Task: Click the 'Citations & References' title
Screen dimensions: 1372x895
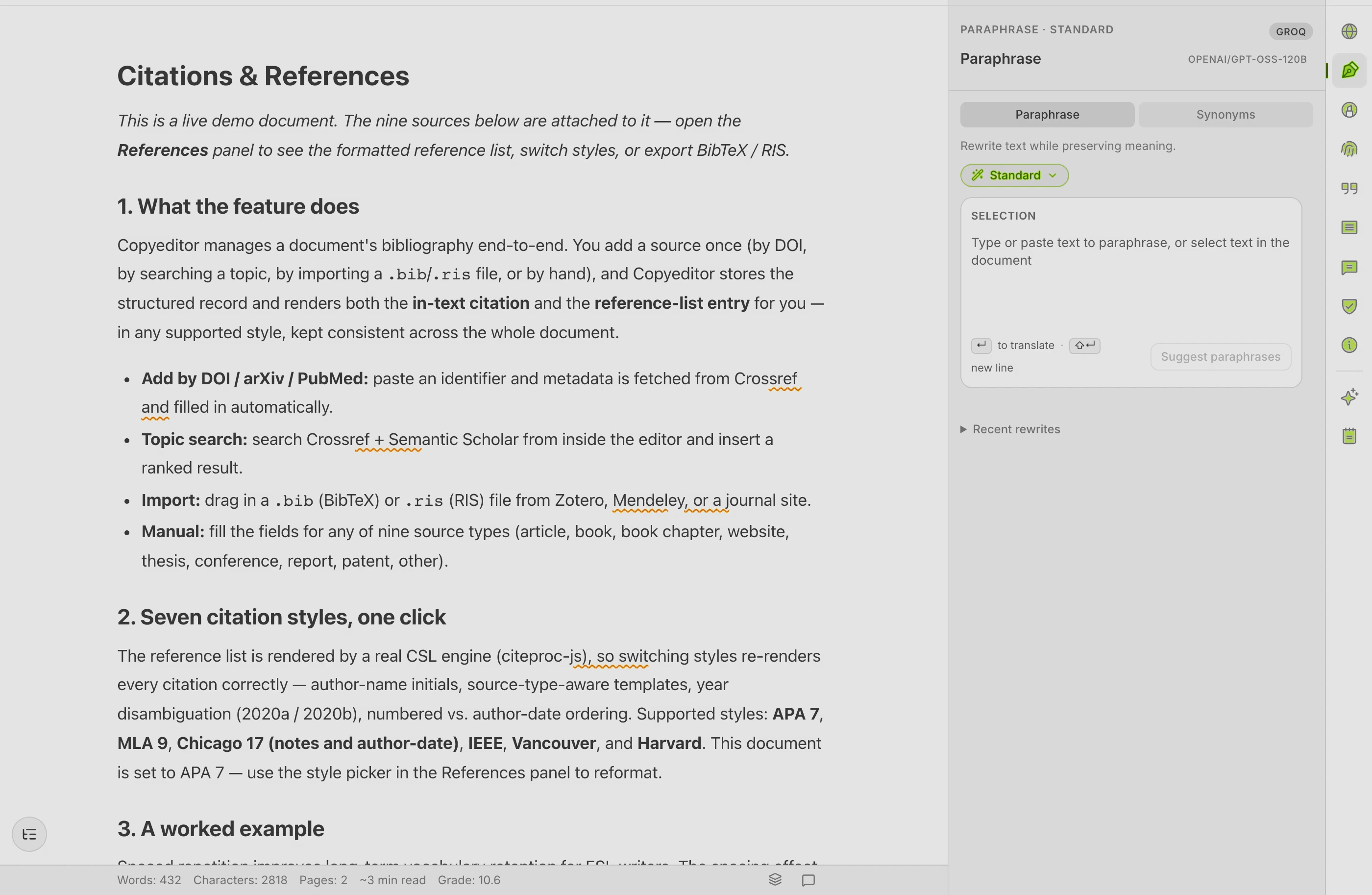Action: (x=263, y=76)
